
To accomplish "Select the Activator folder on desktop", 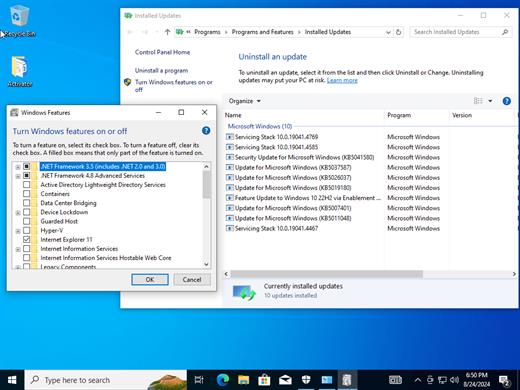I will [x=19, y=71].
